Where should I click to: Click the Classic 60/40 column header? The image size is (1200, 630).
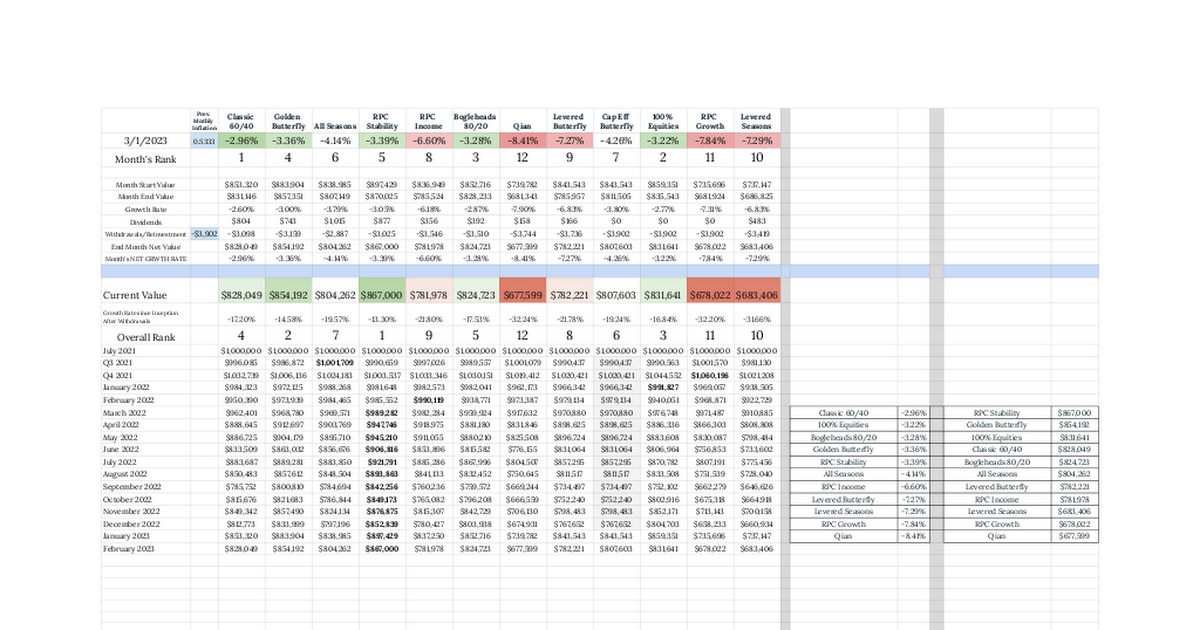(241, 121)
